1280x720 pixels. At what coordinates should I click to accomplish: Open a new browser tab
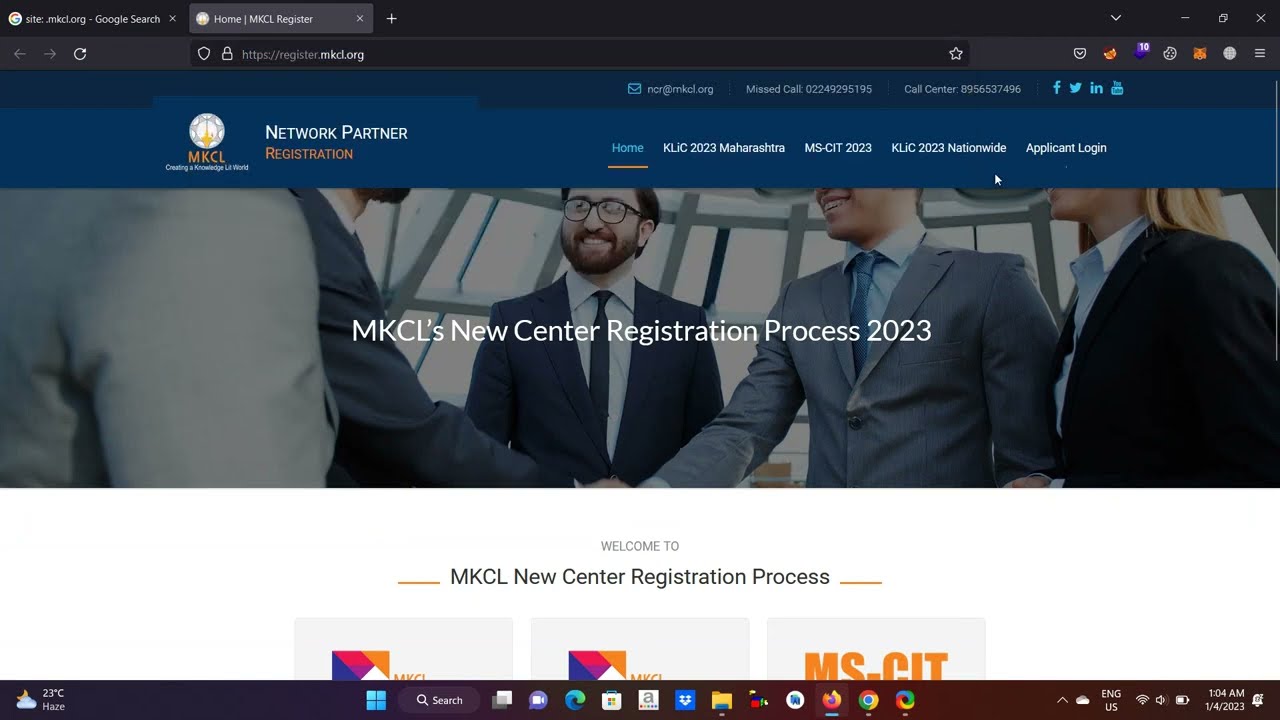point(391,19)
